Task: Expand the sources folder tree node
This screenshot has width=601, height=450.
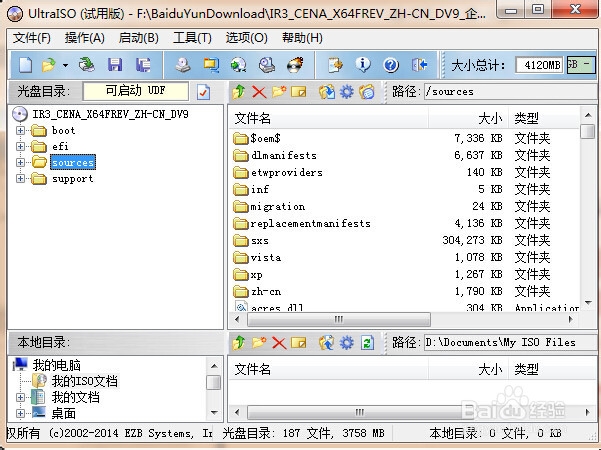Action: coord(20,163)
